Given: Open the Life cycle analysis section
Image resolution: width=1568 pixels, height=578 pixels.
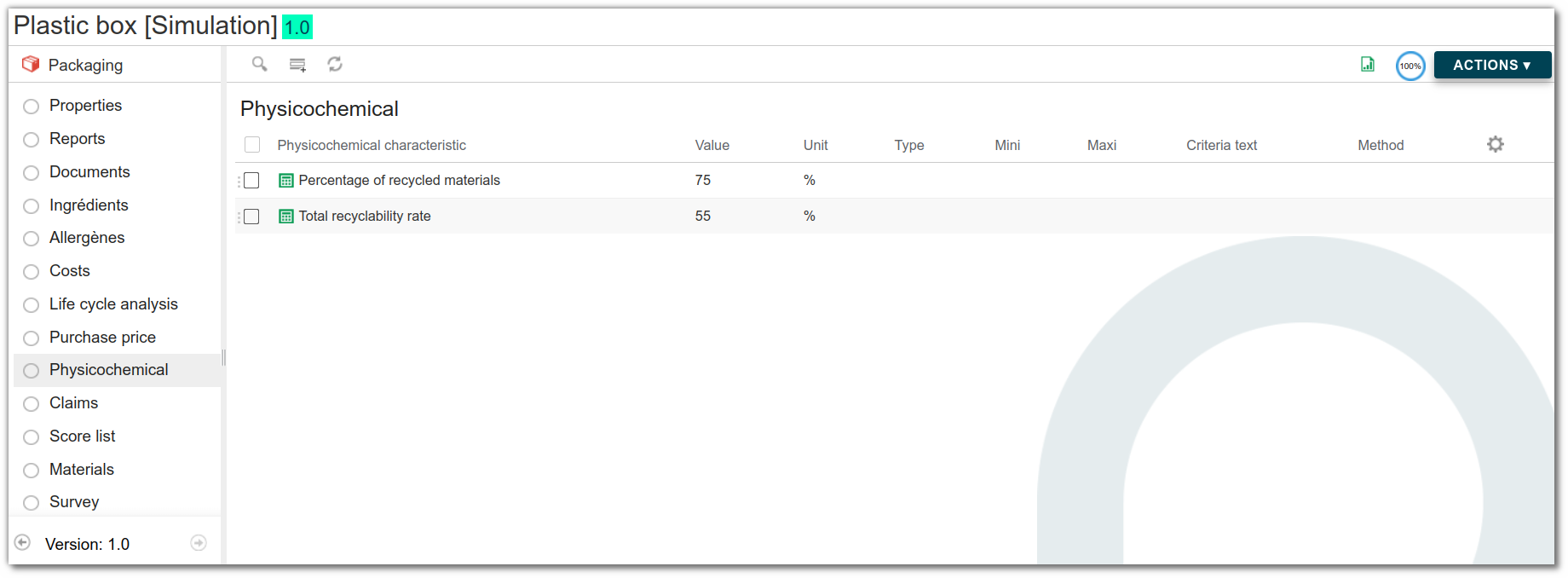Looking at the screenshot, I should pos(113,304).
